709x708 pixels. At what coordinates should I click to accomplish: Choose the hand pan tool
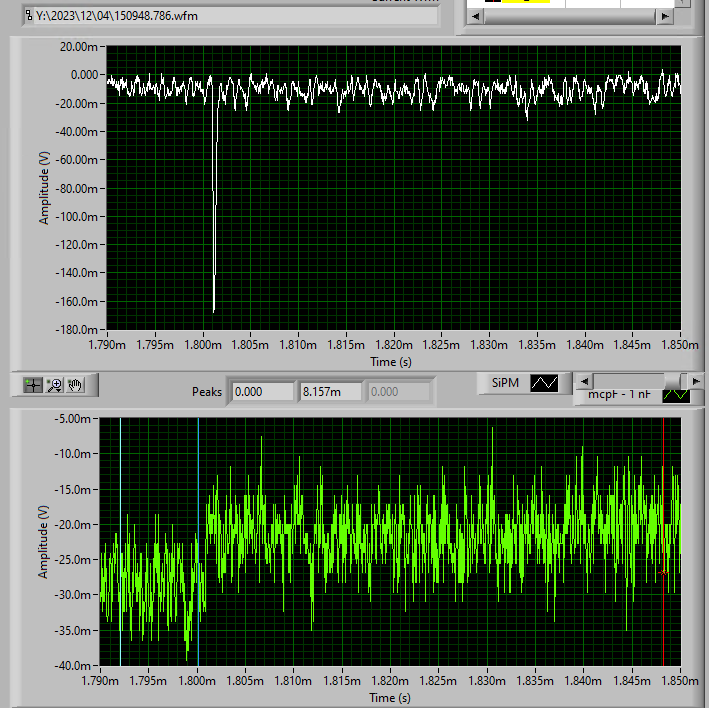75,385
